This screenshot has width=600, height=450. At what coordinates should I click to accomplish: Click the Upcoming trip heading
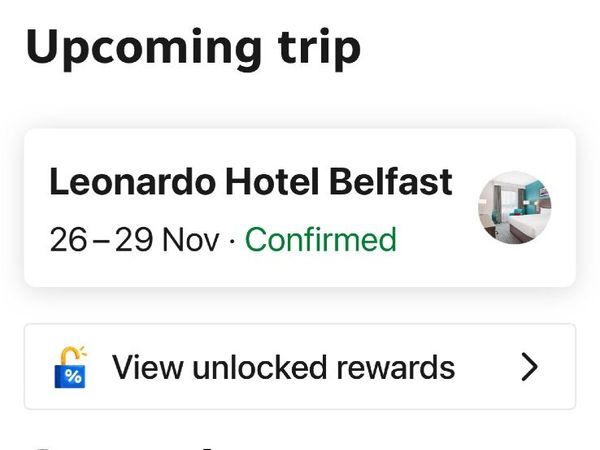193,47
